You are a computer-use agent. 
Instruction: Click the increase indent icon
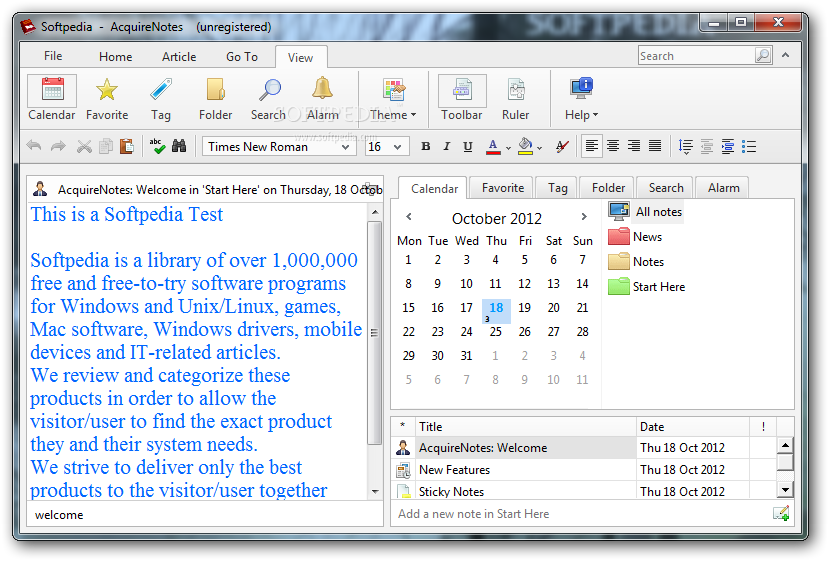tap(728, 146)
